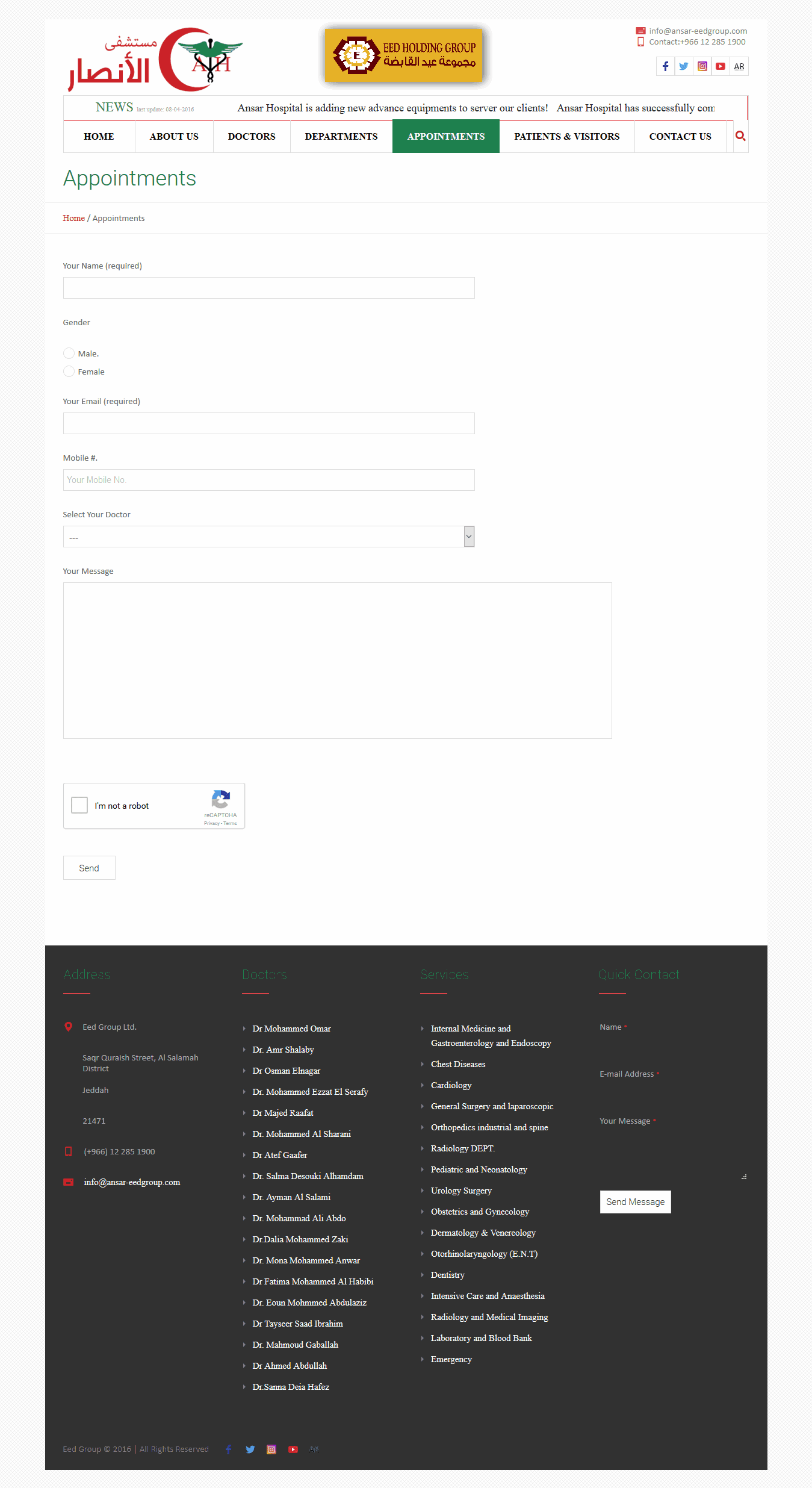The width and height of the screenshot is (812, 1488).
Task: Open the CONTACT US menu
Action: [680, 137]
